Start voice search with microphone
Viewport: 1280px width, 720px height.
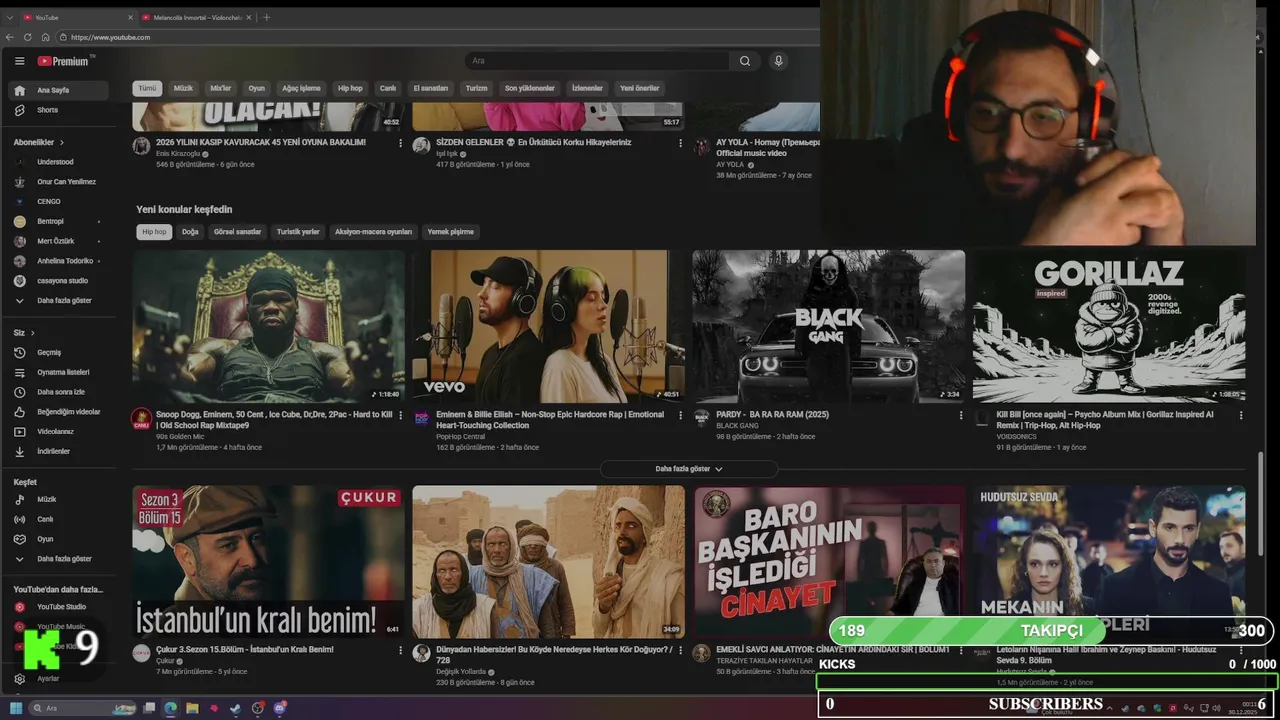coord(779,61)
